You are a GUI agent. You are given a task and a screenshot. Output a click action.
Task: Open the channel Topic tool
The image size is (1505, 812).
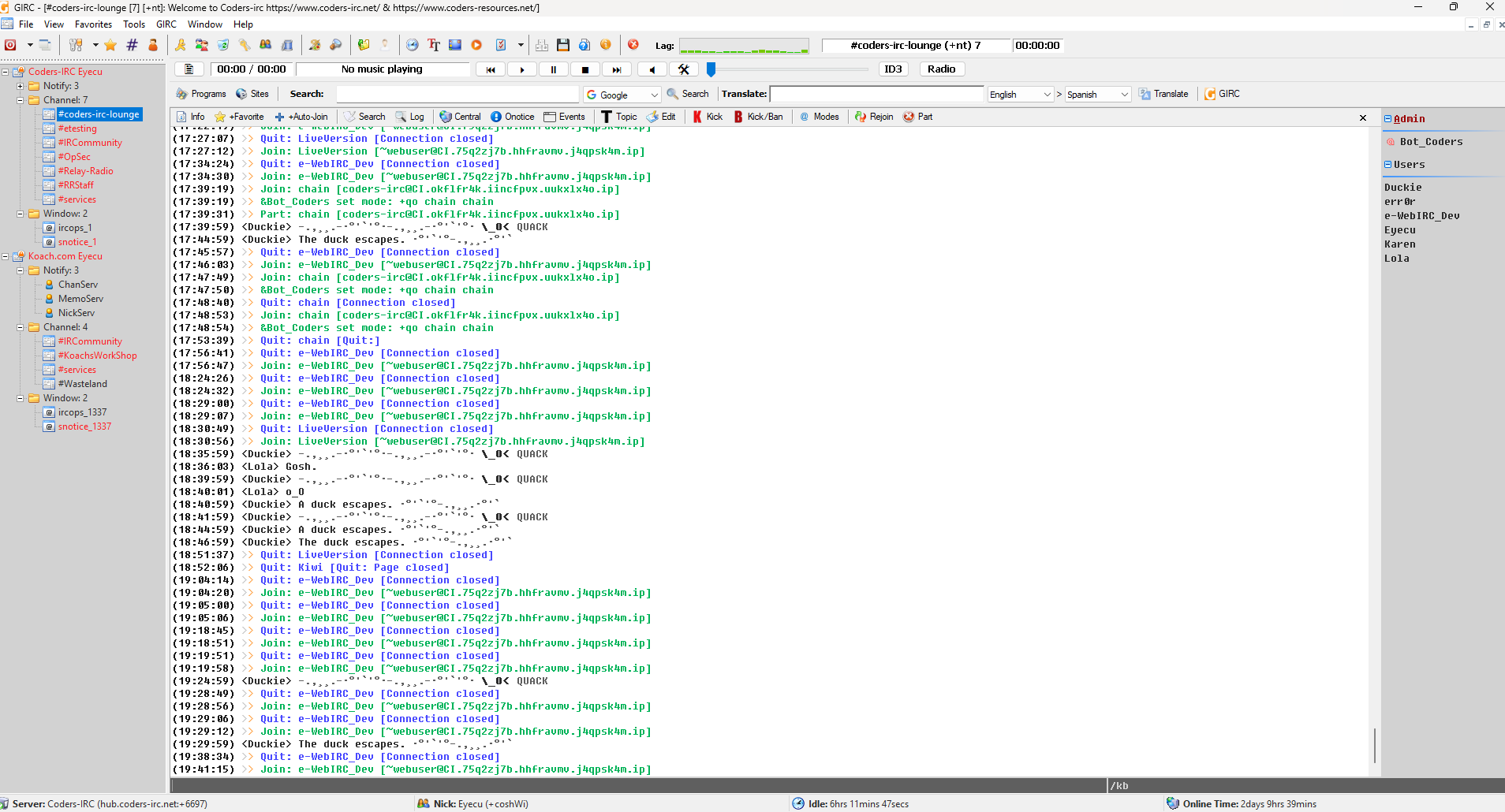pos(619,117)
